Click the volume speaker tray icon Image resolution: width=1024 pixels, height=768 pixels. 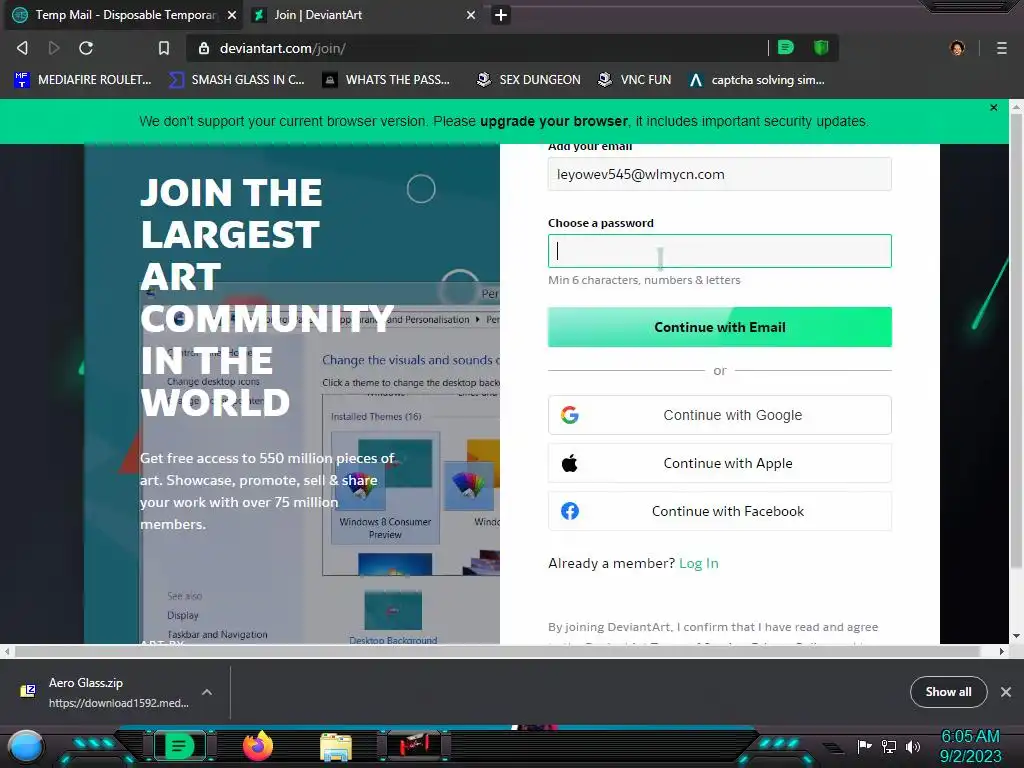click(913, 746)
